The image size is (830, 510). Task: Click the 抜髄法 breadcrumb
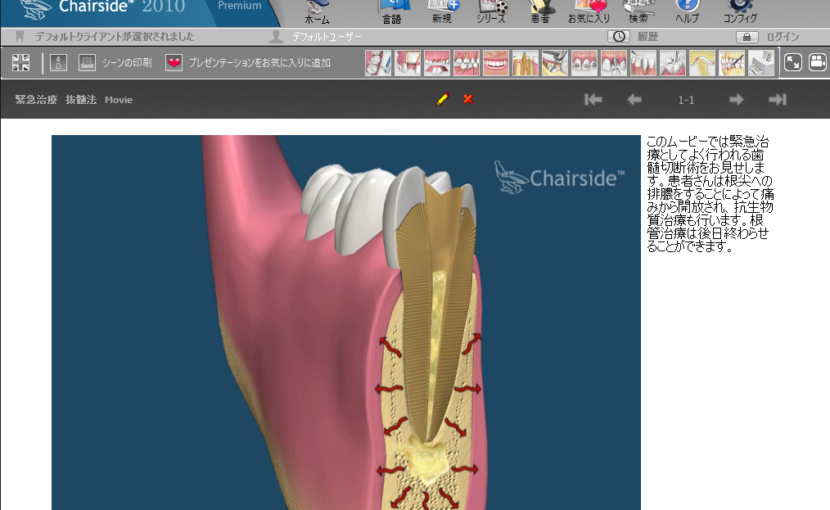click(x=81, y=100)
